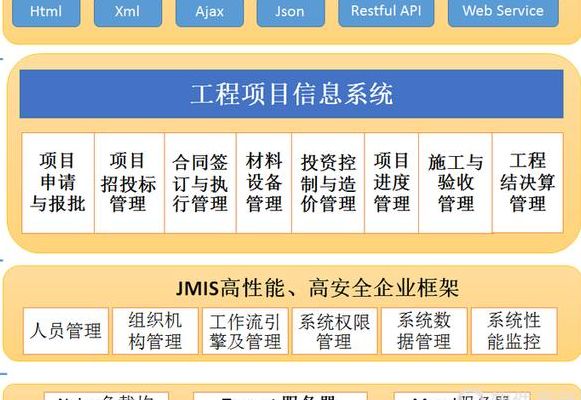Select the 人员管理 box

pos(66,331)
